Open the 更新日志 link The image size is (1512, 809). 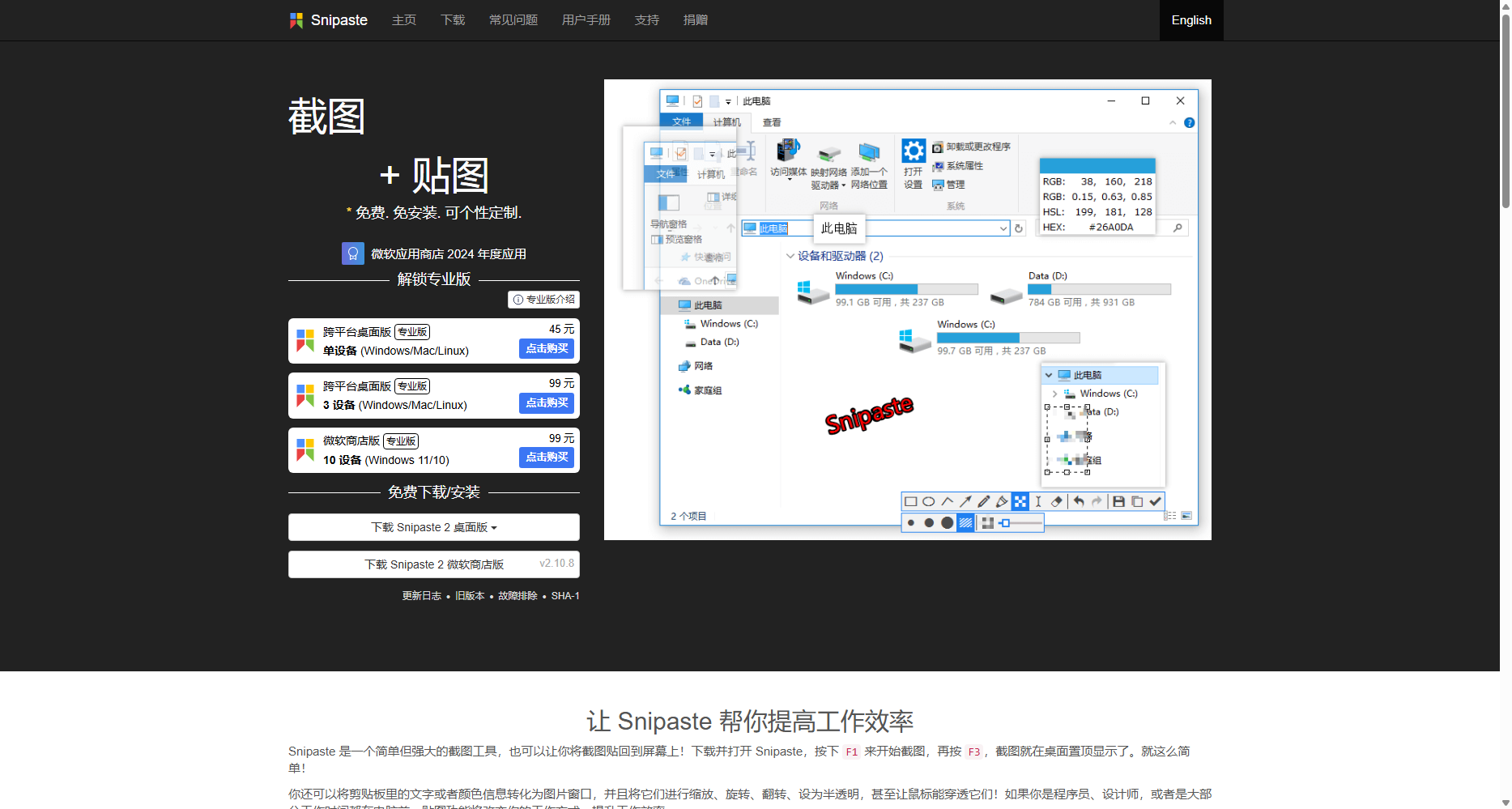click(422, 596)
